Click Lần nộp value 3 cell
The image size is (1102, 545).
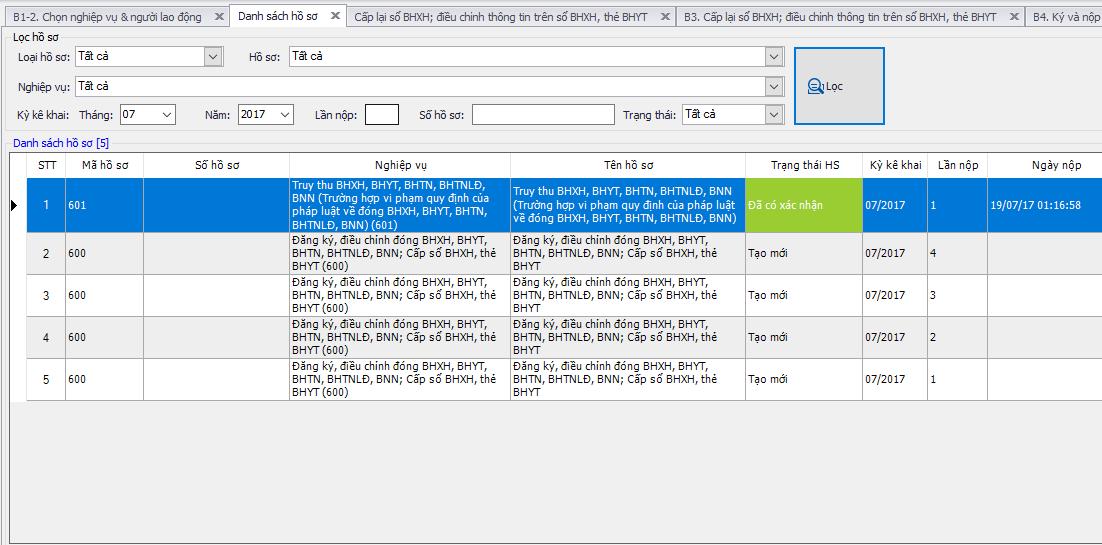(957, 295)
